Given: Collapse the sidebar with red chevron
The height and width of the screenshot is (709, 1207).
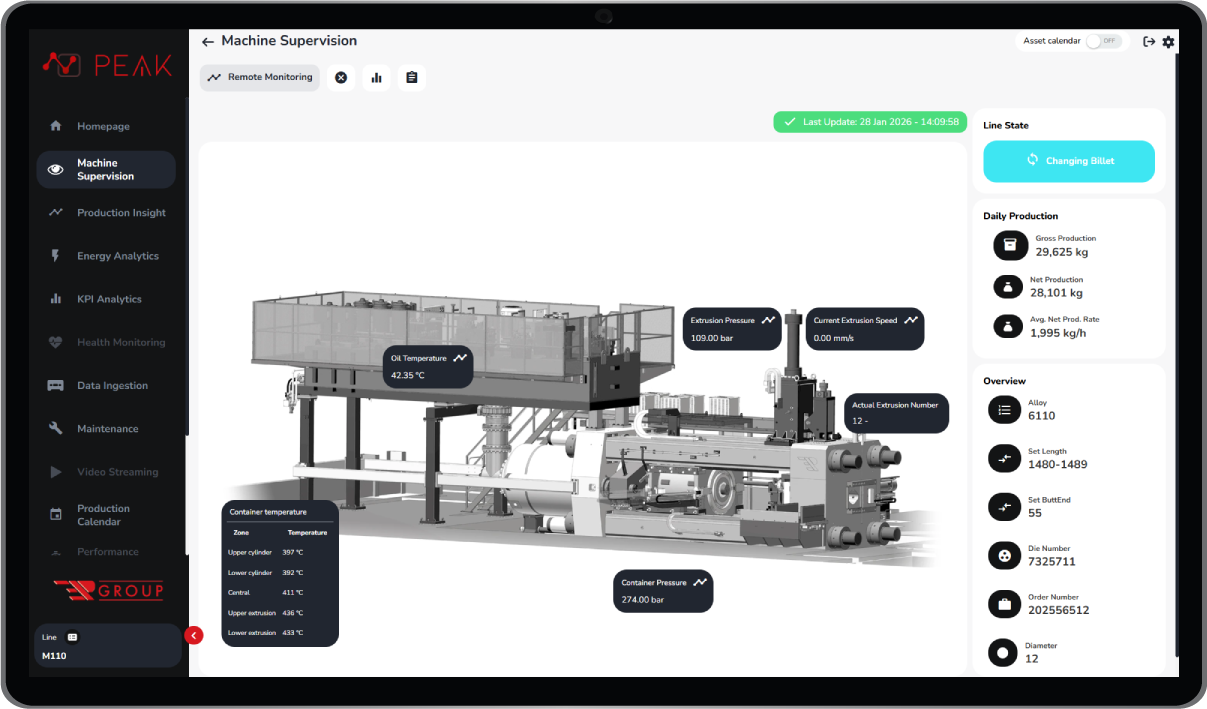Looking at the screenshot, I should pos(194,635).
